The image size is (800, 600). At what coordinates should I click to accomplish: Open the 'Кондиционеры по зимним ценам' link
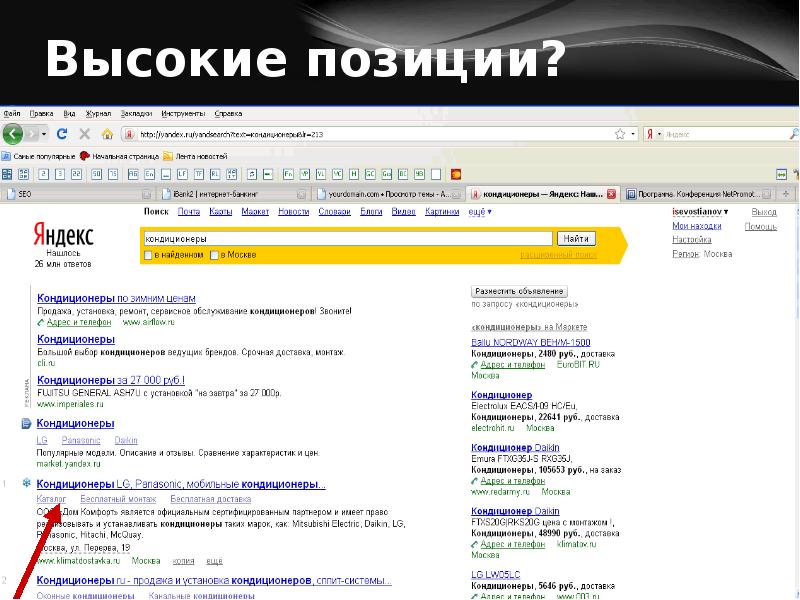[x=116, y=298]
